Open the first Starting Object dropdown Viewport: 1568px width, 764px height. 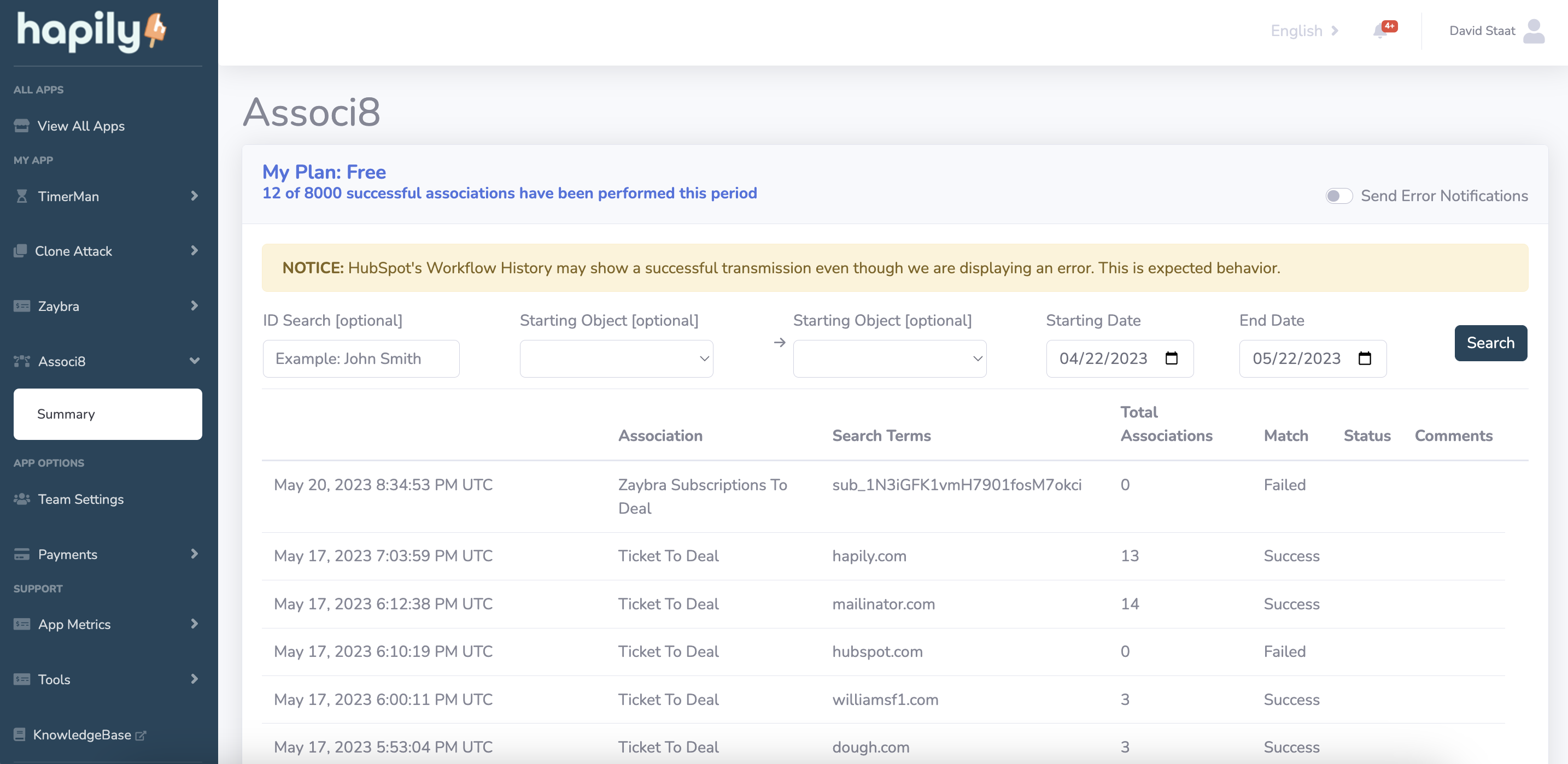[616, 359]
